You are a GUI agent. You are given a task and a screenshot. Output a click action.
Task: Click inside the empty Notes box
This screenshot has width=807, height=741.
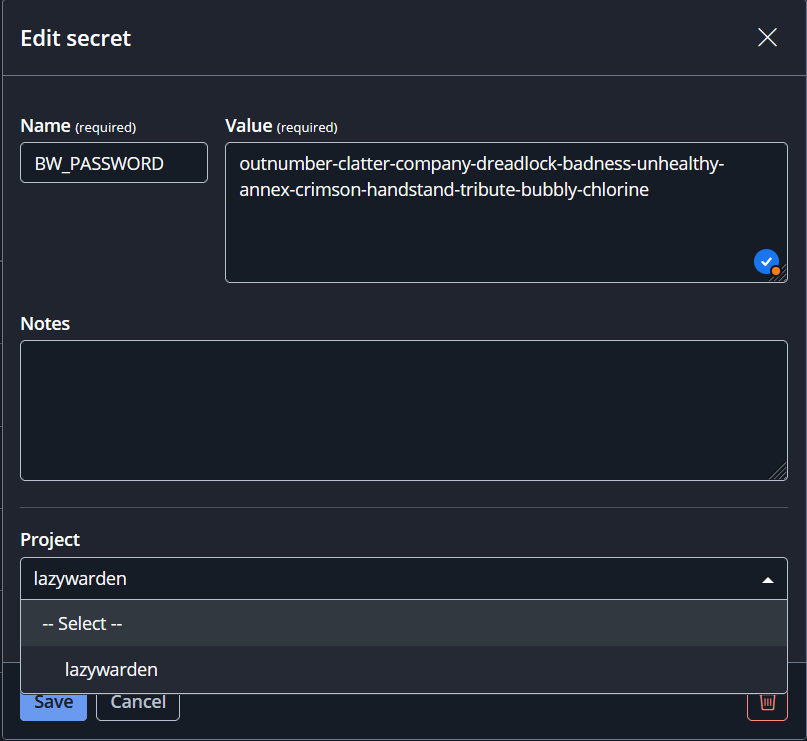click(x=404, y=410)
